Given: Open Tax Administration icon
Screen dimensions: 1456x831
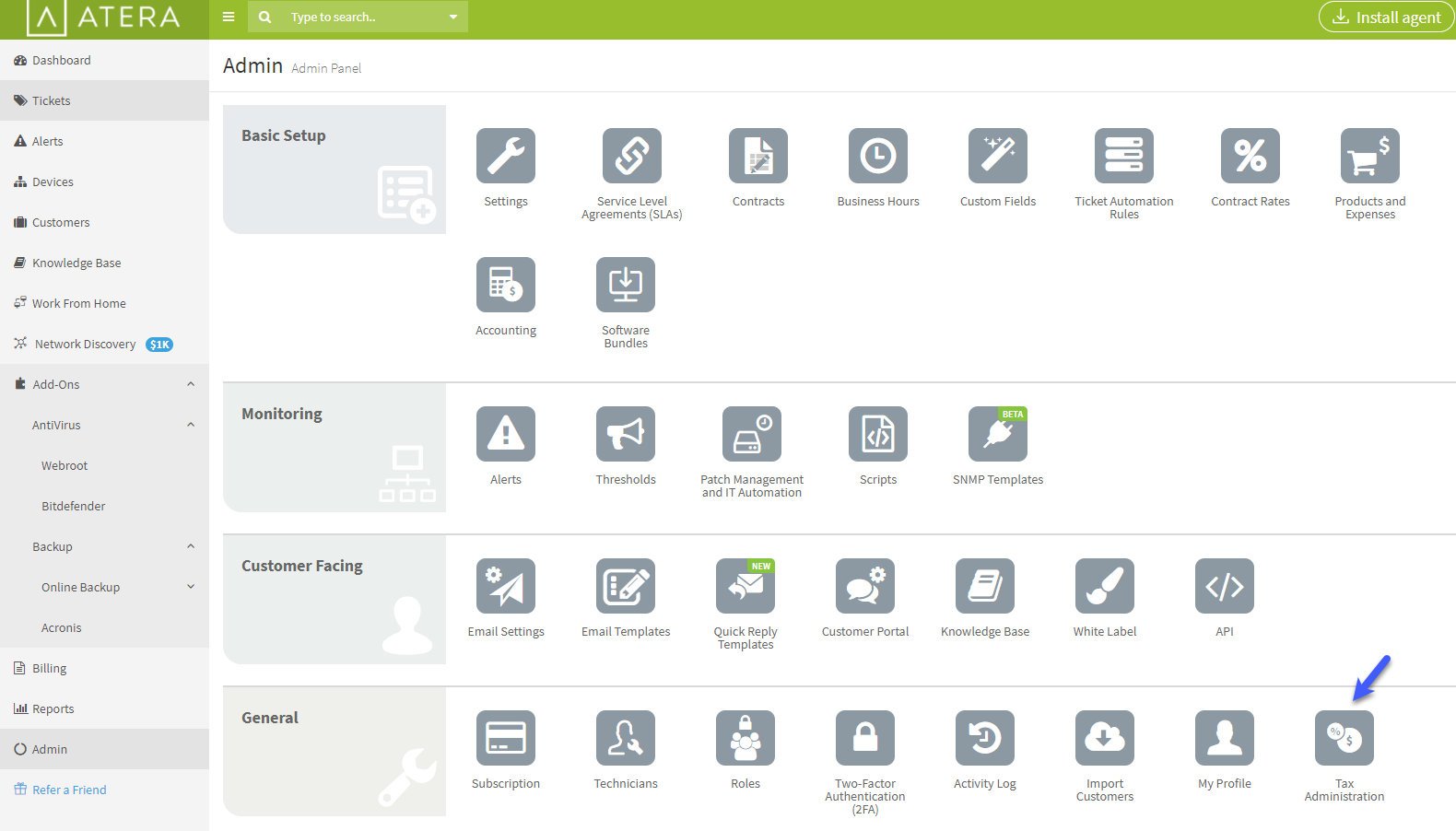Looking at the screenshot, I should pyautogui.click(x=1344, y=738).
